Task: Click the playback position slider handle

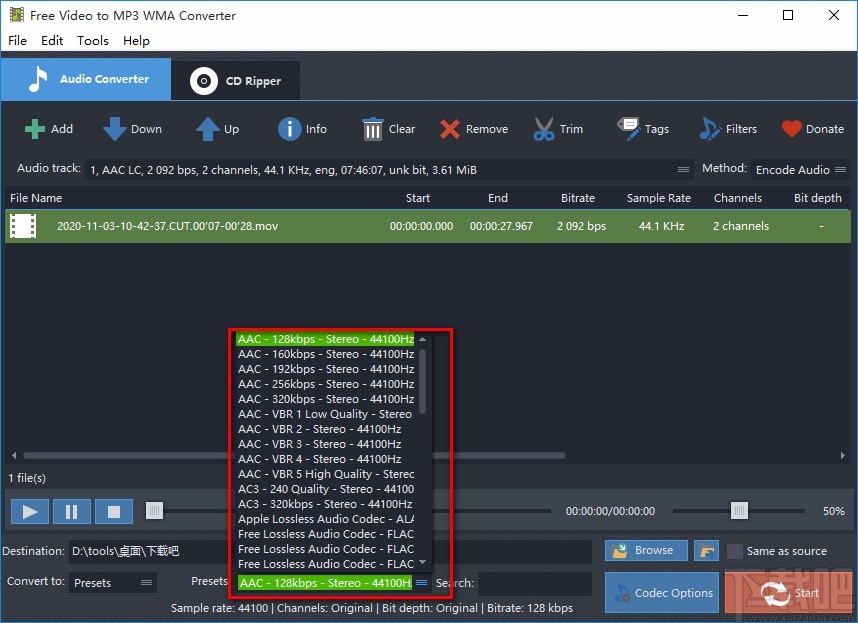Action: pyautogui.click(x=154, y=511)
